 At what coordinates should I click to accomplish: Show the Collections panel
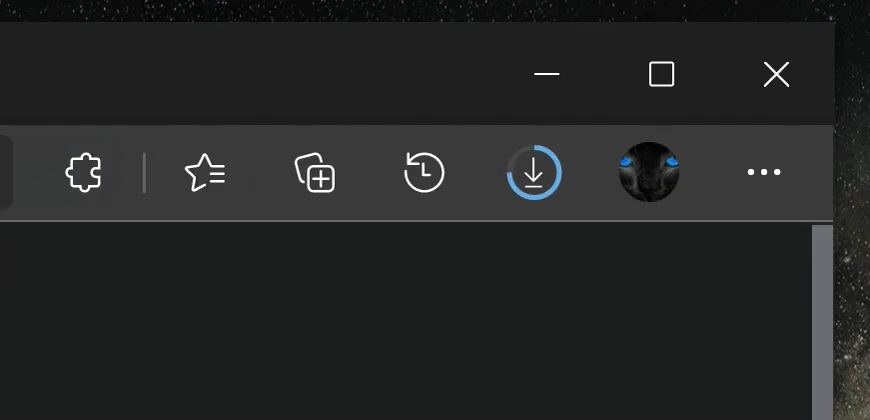pyautogui.click(x=315, y=173)
